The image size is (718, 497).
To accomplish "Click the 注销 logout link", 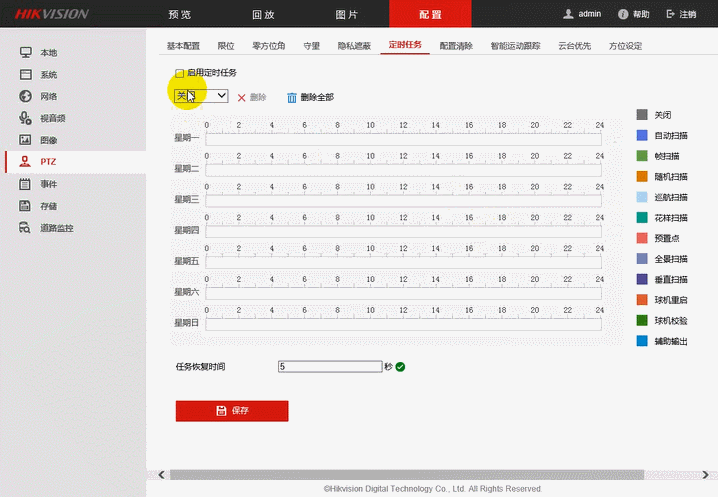I will 688,14.
